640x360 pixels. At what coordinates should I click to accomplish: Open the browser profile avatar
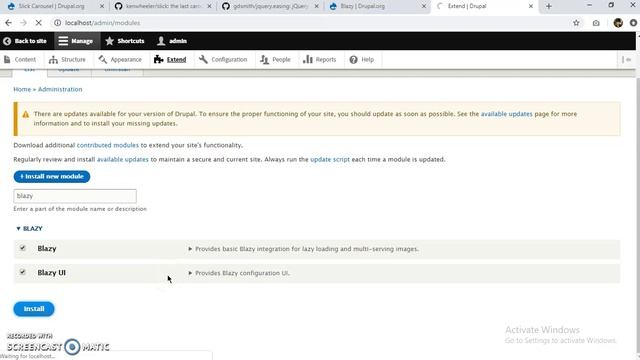click(x=618, y=23)
